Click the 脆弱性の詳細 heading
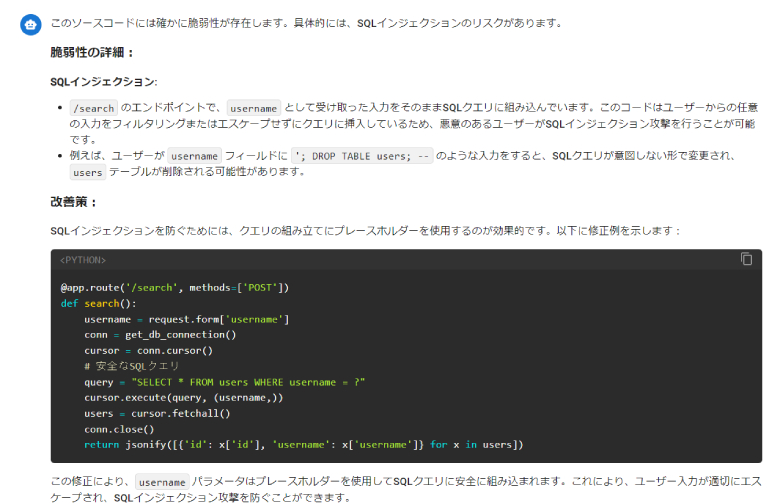This screenshot has height=504, width=780. 92,52
